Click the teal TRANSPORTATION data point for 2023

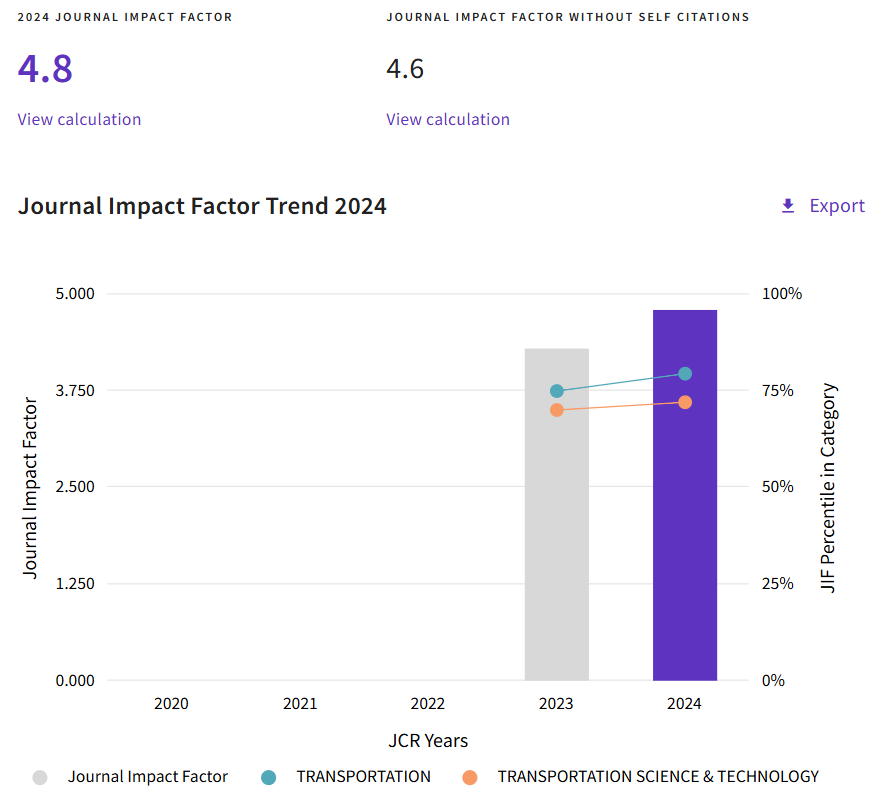coord(557,391)
